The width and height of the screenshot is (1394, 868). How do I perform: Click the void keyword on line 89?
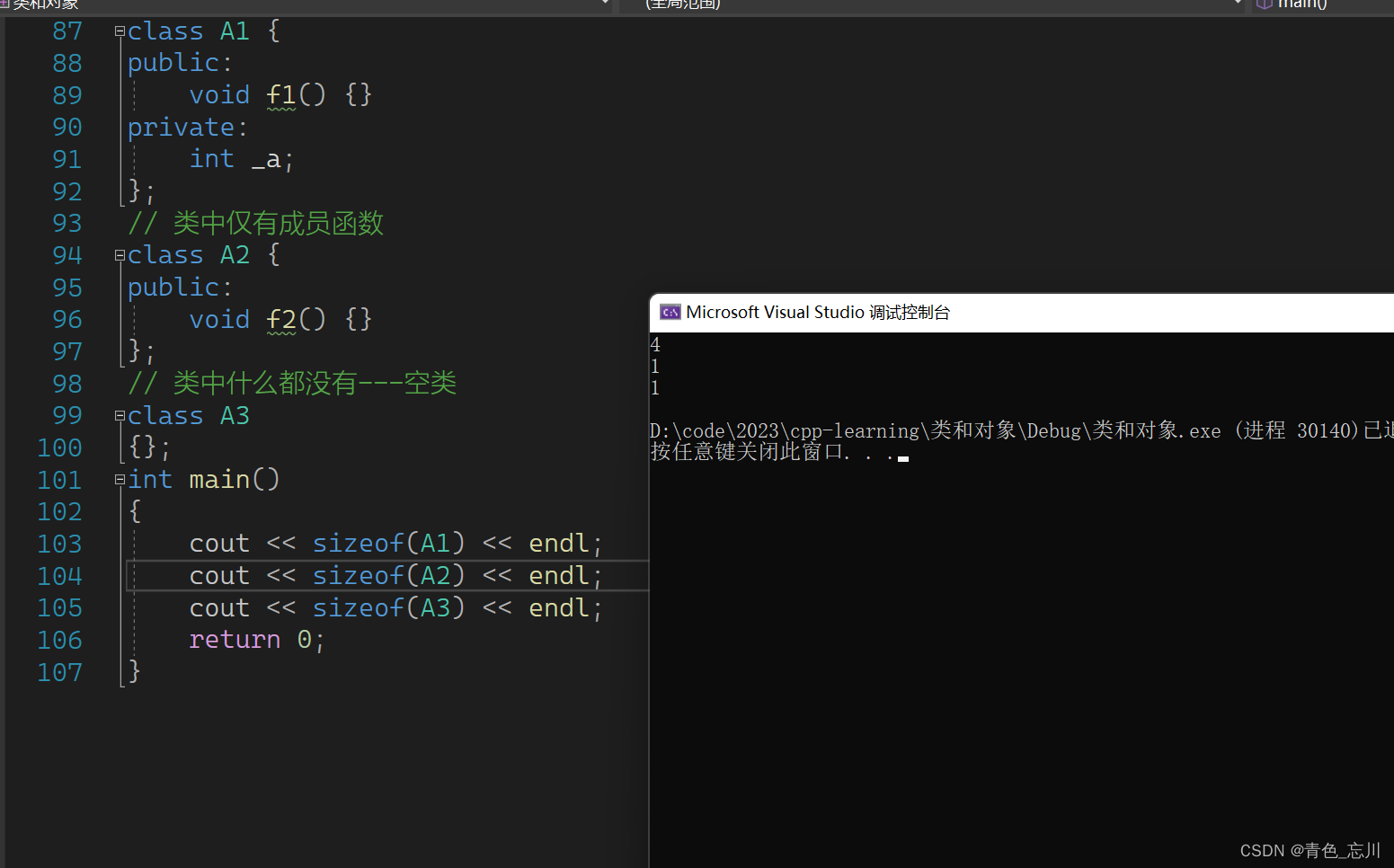point(219,95)
